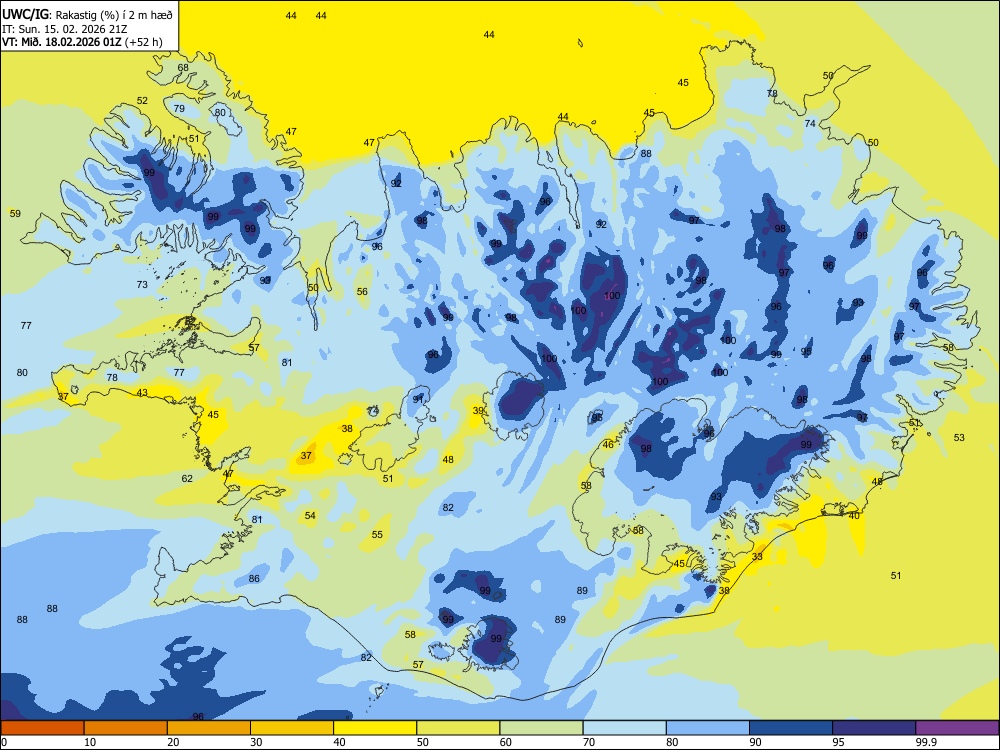
Task: Click the map humidity value 73
Action: tap(142, 284)
